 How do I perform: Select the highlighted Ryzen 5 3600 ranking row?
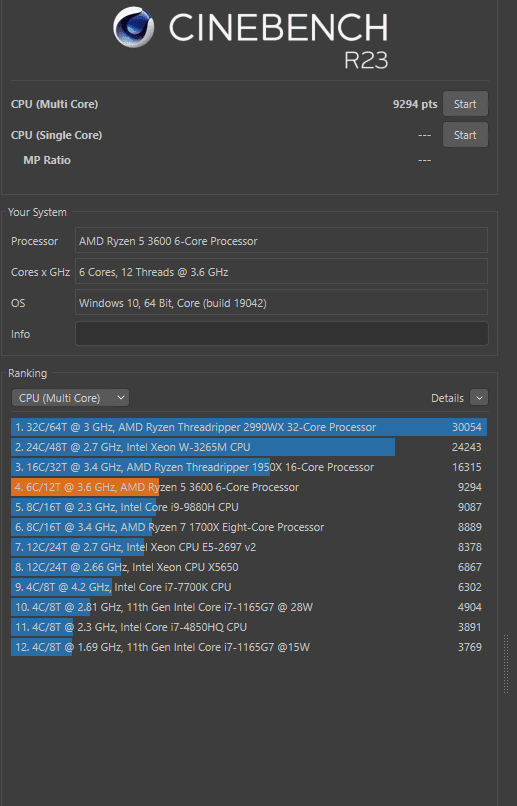(x=249, y=487)
